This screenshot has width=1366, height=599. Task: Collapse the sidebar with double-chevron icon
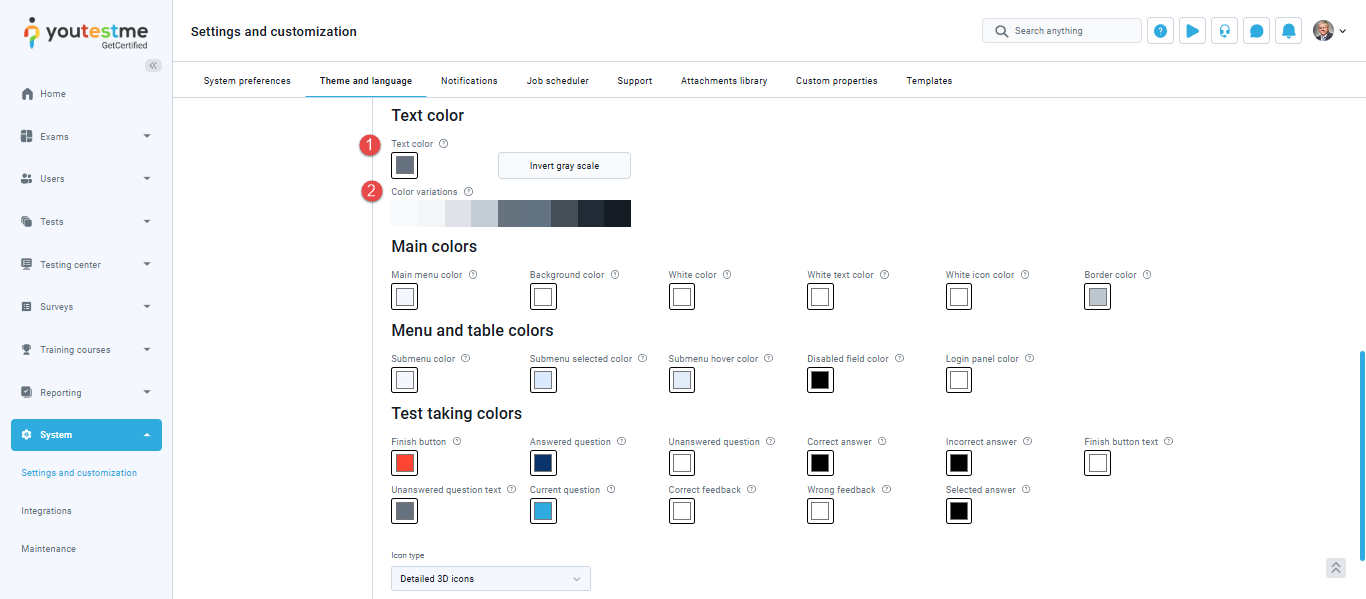pyautogui.click(x=153, y=65)
